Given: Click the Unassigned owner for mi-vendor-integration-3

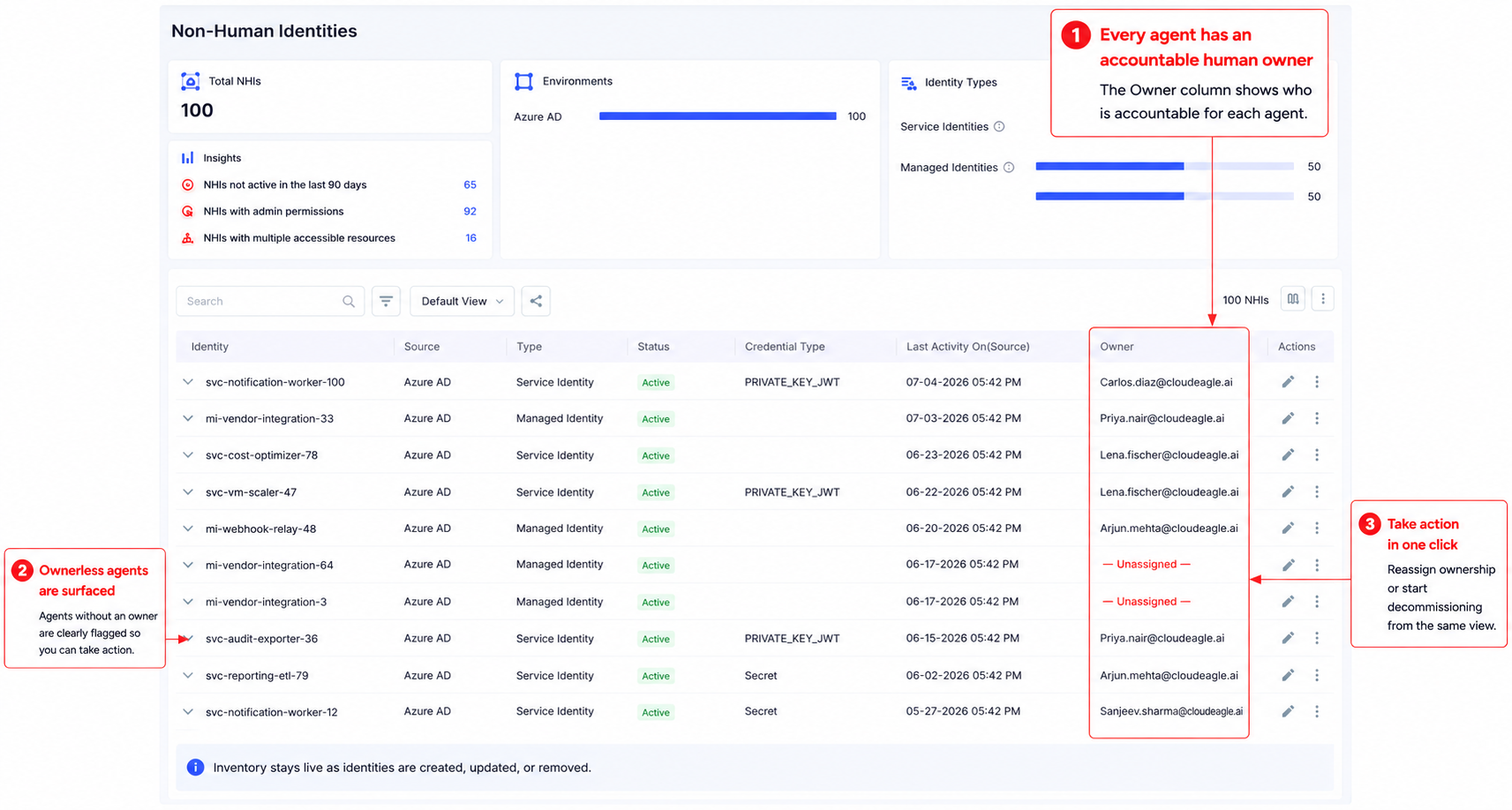Looking at the screenshot, I should point(1146,601).
